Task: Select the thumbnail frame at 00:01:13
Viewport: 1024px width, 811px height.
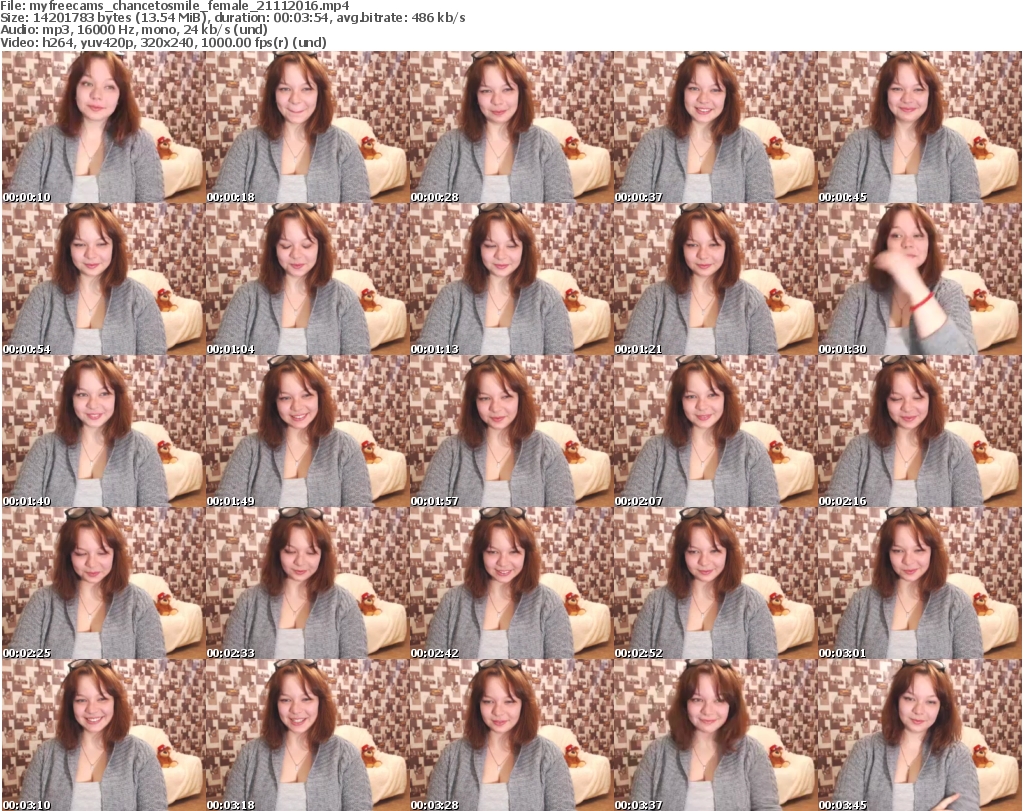Action: point(511,279)
